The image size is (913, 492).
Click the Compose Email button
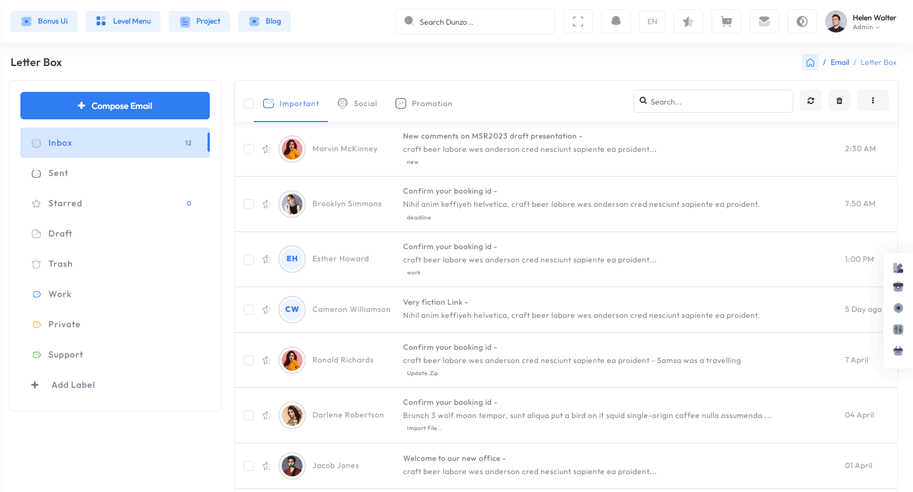pyautogui.click(x=115, y=106)
